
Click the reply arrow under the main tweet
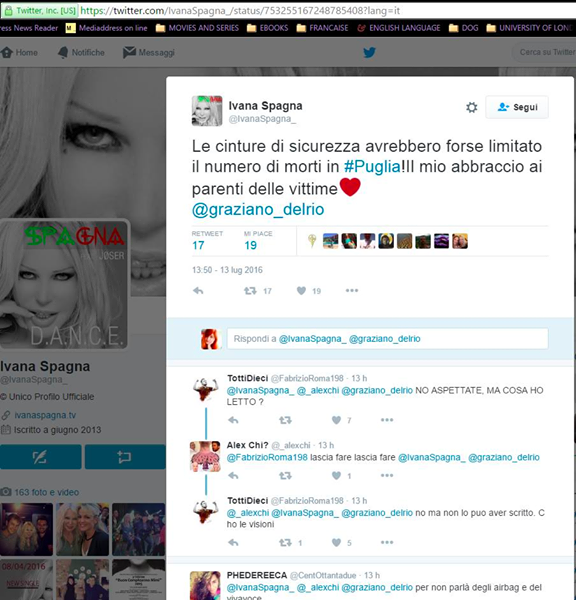198,291
